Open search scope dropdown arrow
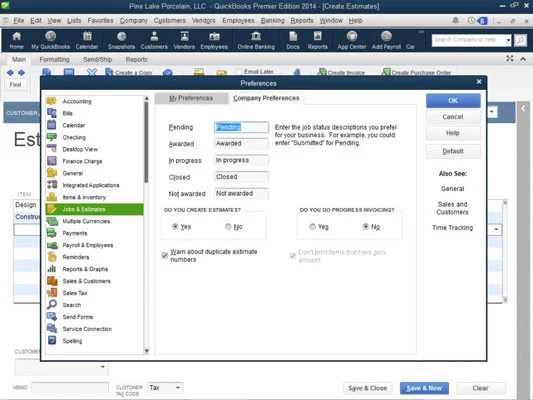The width and height of the screenshot is (533, 400). [508, 40]
